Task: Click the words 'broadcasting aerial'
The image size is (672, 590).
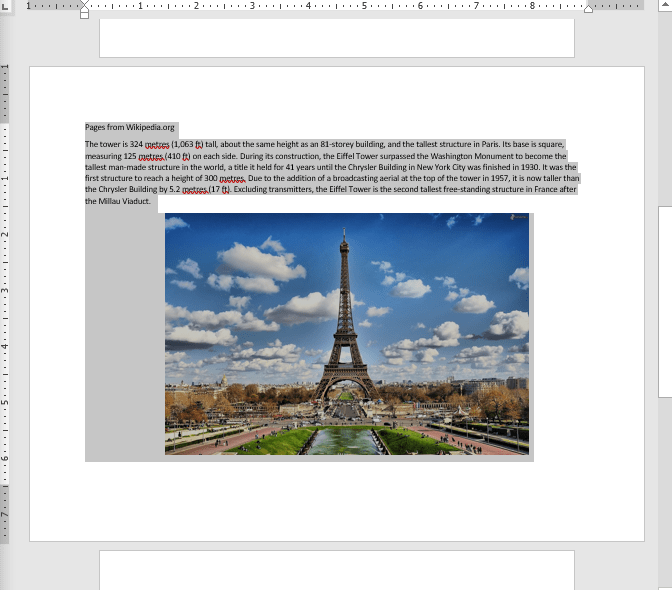Action: tap(366, 178)
